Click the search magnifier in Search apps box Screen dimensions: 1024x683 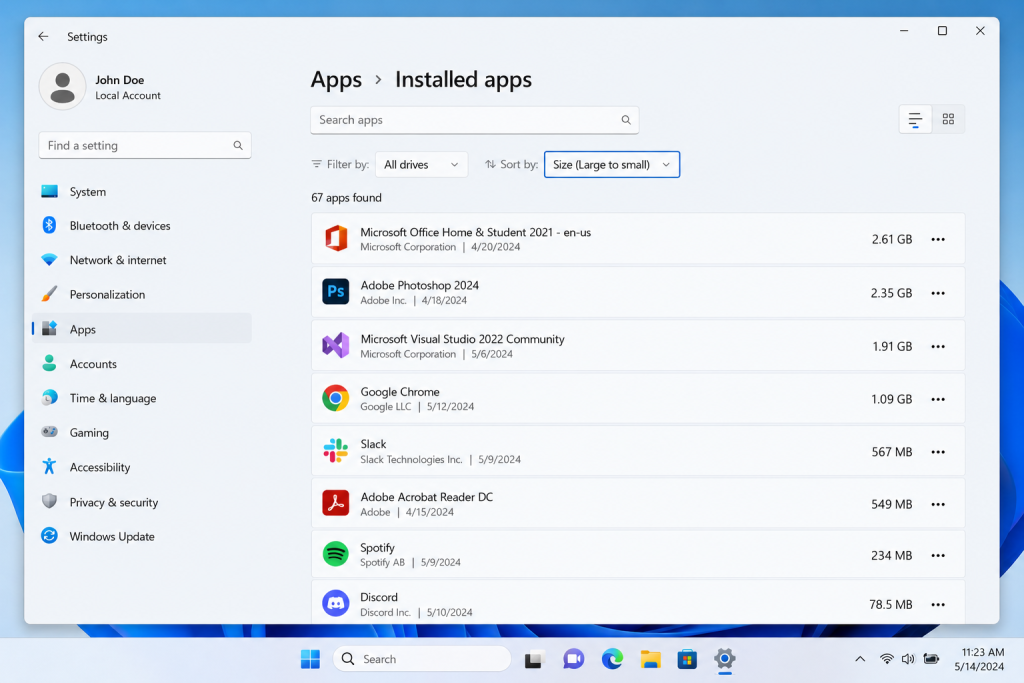626,120
